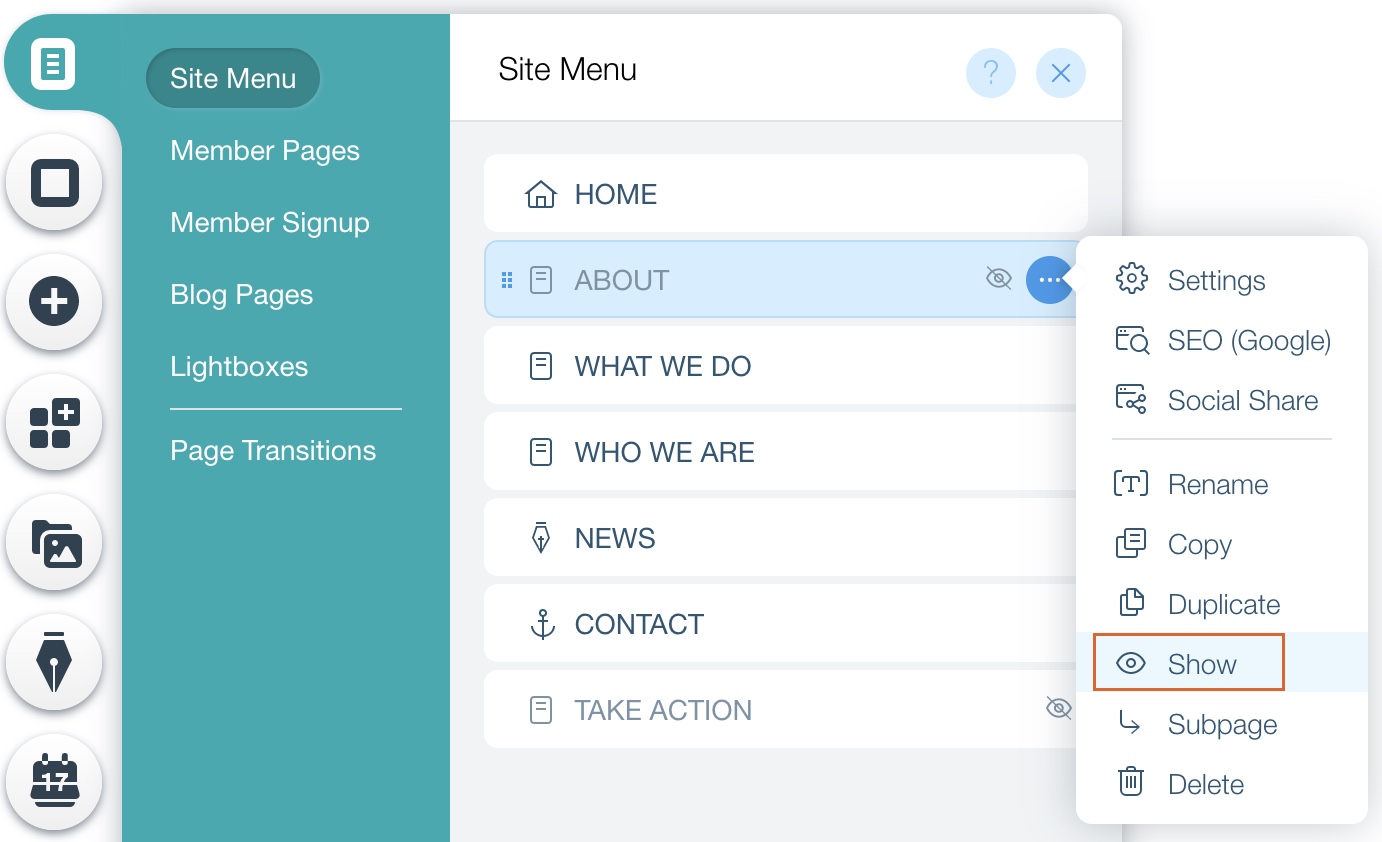Open the Bookings calendar icon panel
Image resolution: width=1382 pixels, height=842 pixels.
pos(54,782)
